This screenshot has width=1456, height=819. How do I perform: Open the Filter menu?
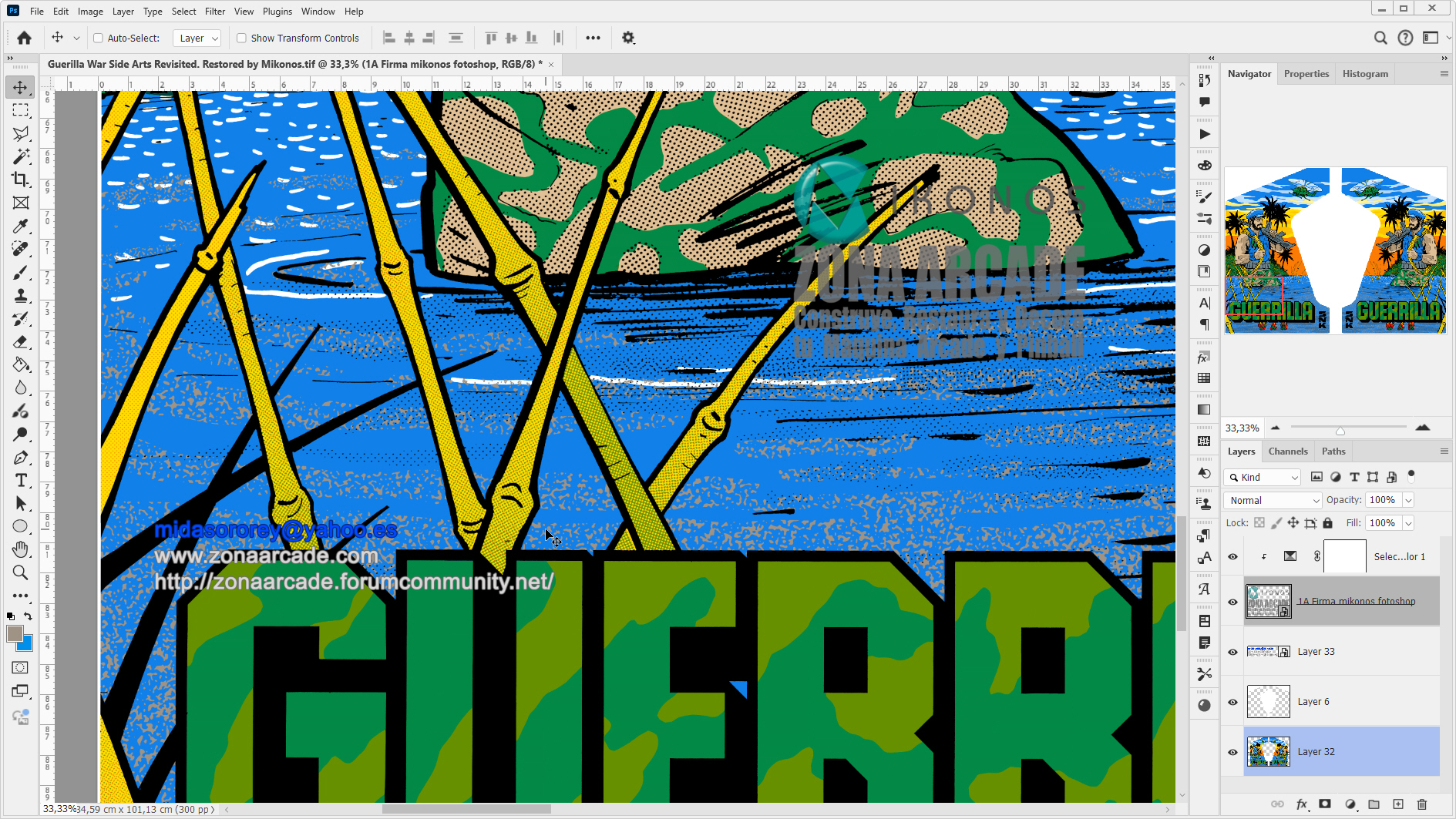point(215,12)
